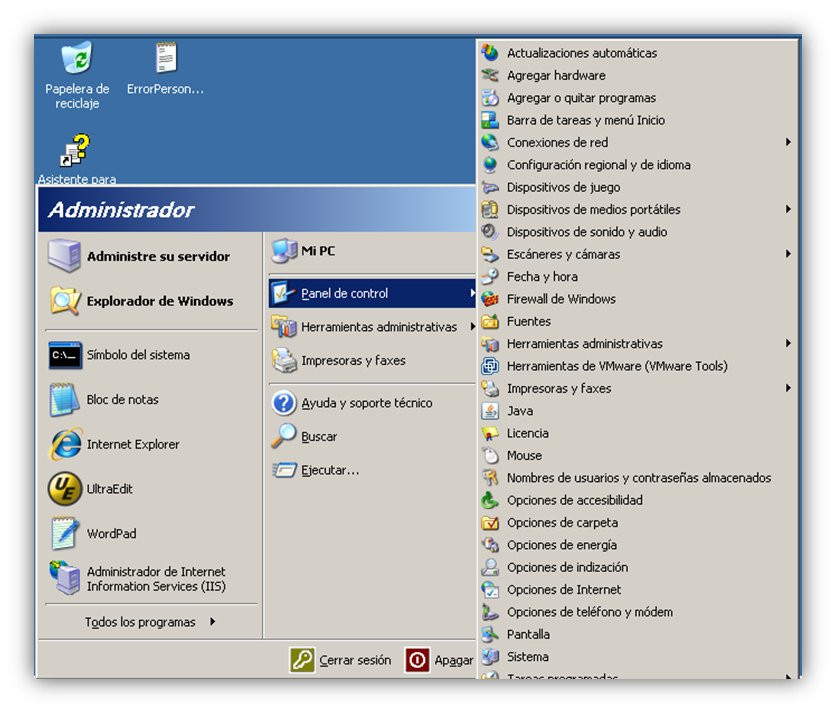Click the Ayuda y soporte técnico question icon
The height and width of the screenshot is (713, 836).
pyautogui.click(x=284, y=403)
